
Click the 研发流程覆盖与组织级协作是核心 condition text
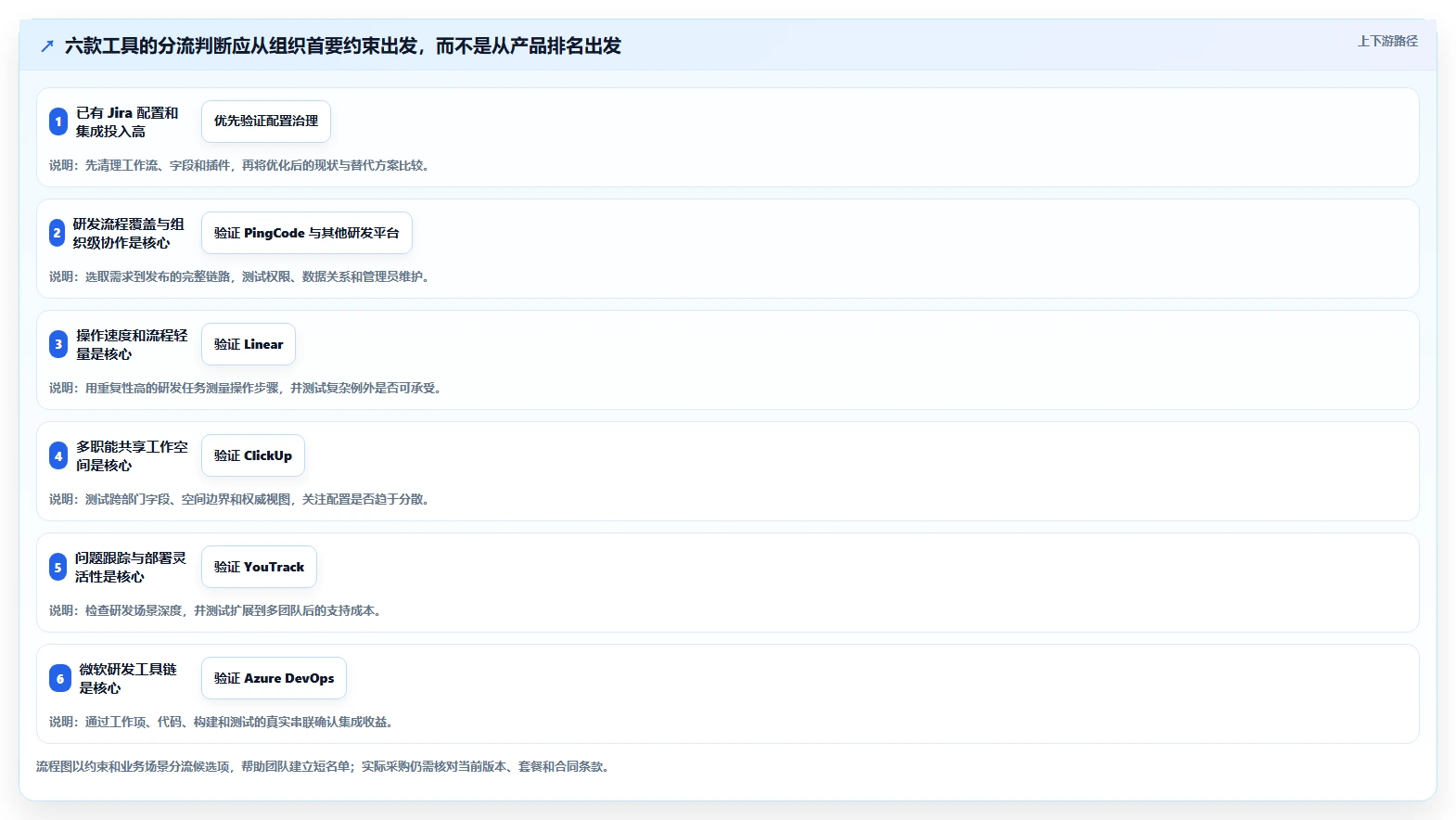pyautogui.click(x=129, y=233)
